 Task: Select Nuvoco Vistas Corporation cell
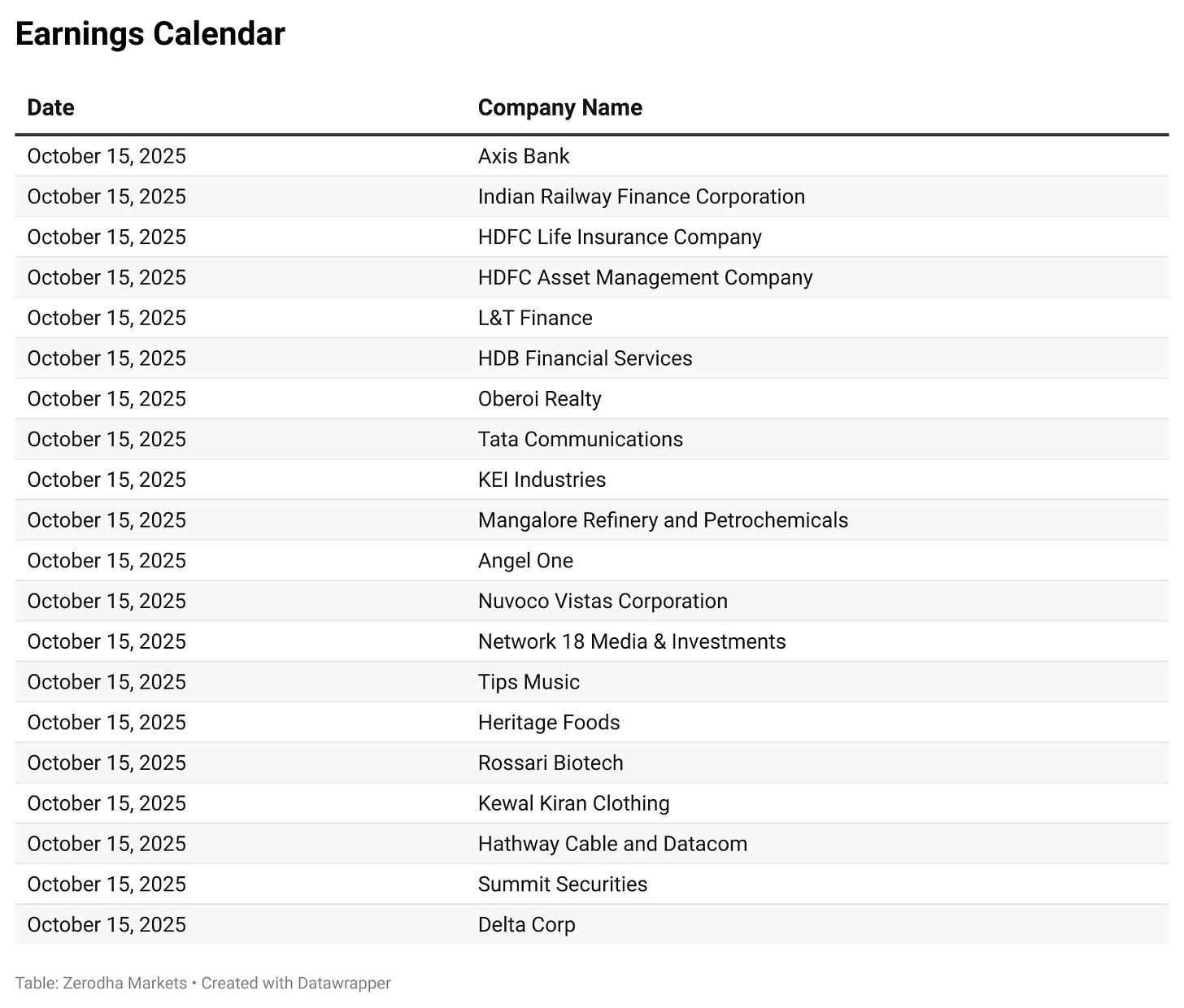point(603,601)
